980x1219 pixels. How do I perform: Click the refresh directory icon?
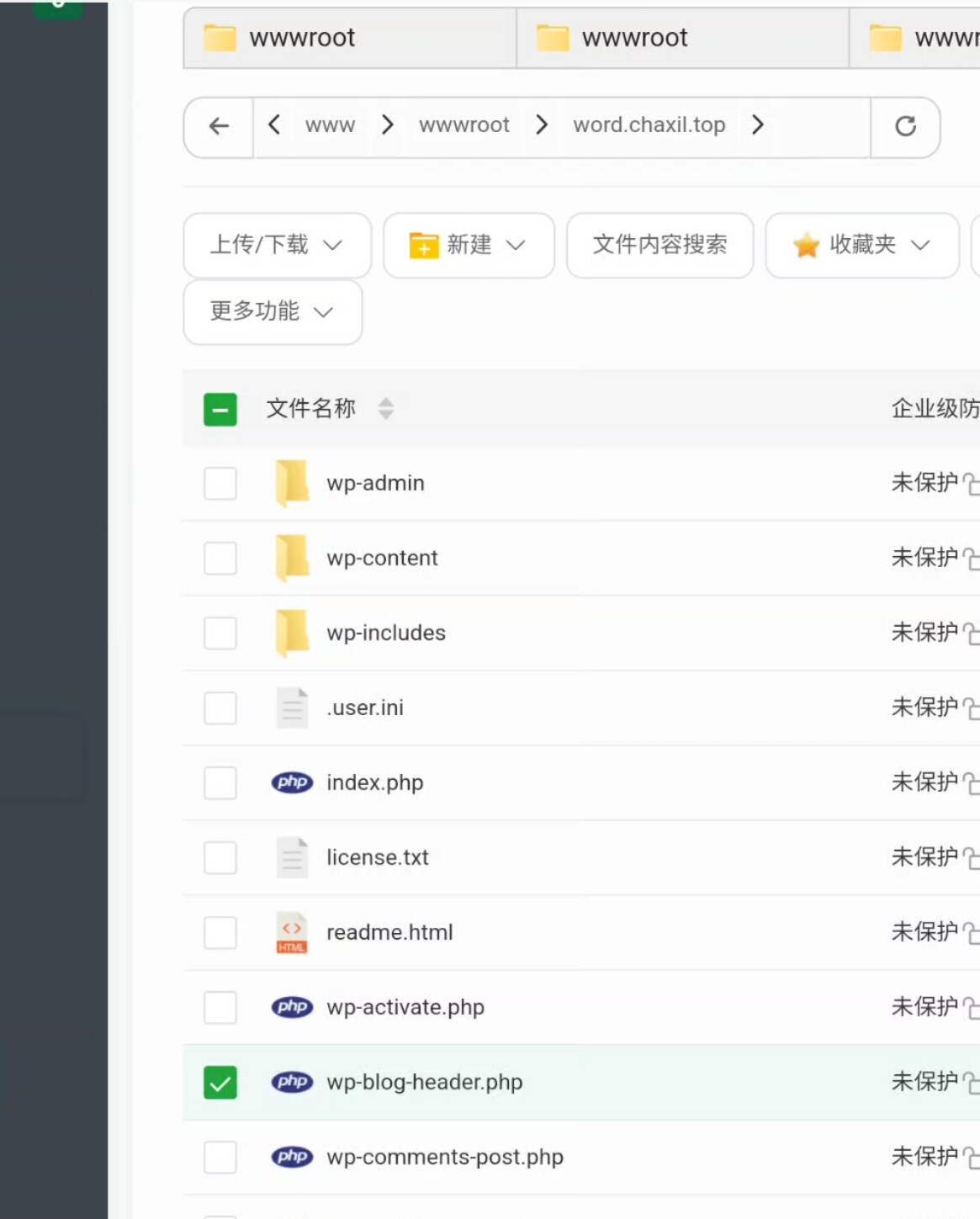tap(905, 126)
